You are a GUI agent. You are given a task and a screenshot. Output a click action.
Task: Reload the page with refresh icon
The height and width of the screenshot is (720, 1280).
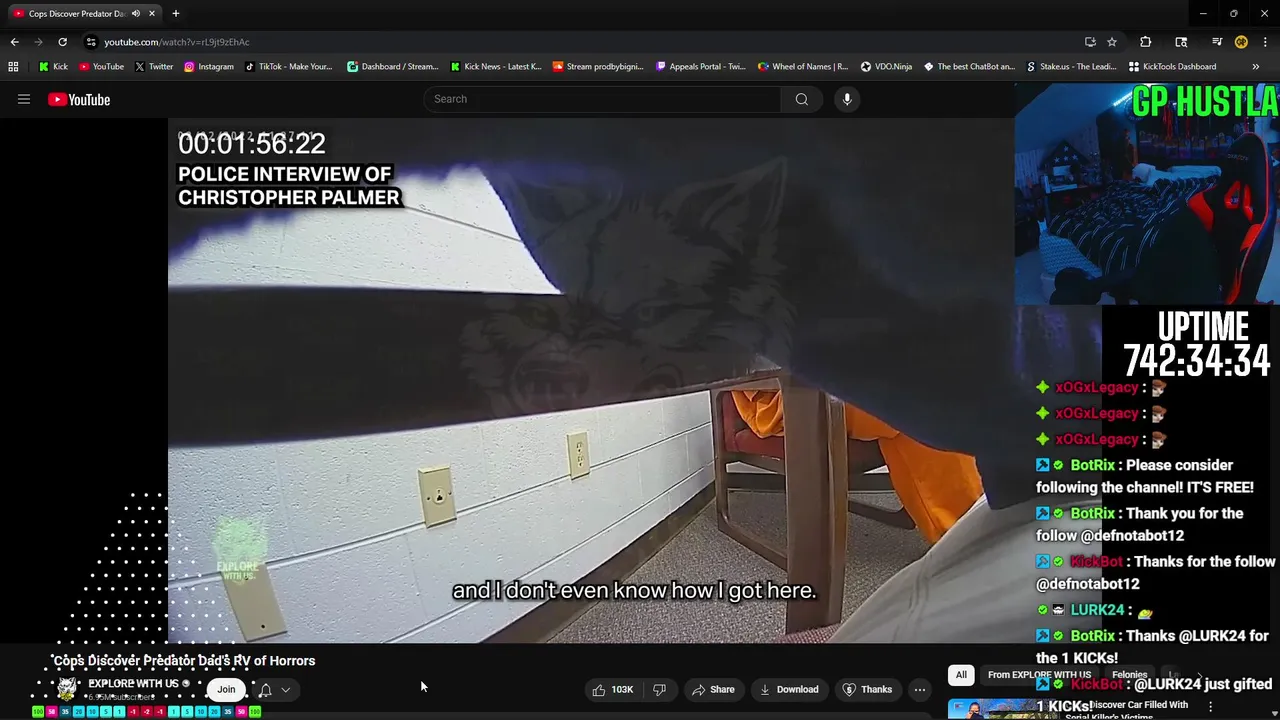pos(62,42)
